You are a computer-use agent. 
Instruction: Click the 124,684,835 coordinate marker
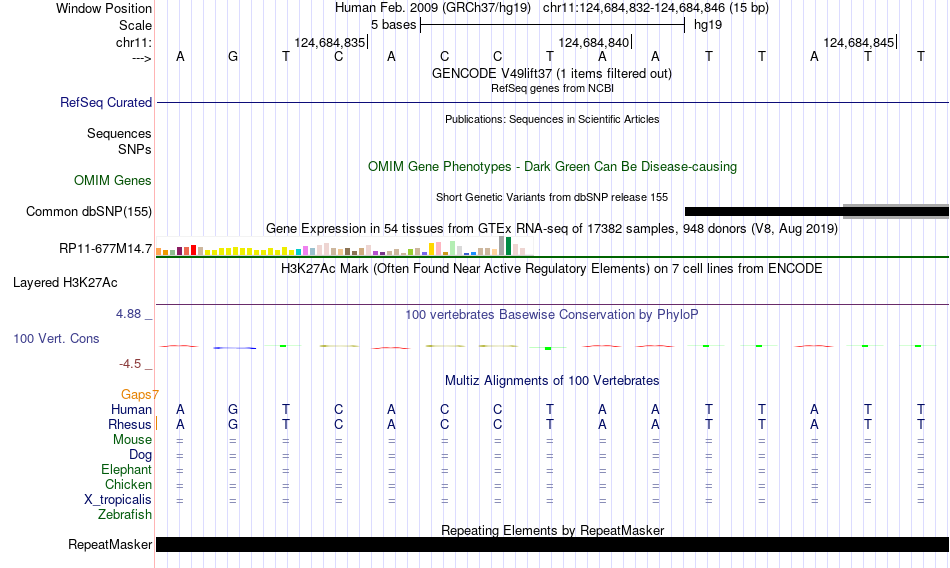tap(330, 42)
